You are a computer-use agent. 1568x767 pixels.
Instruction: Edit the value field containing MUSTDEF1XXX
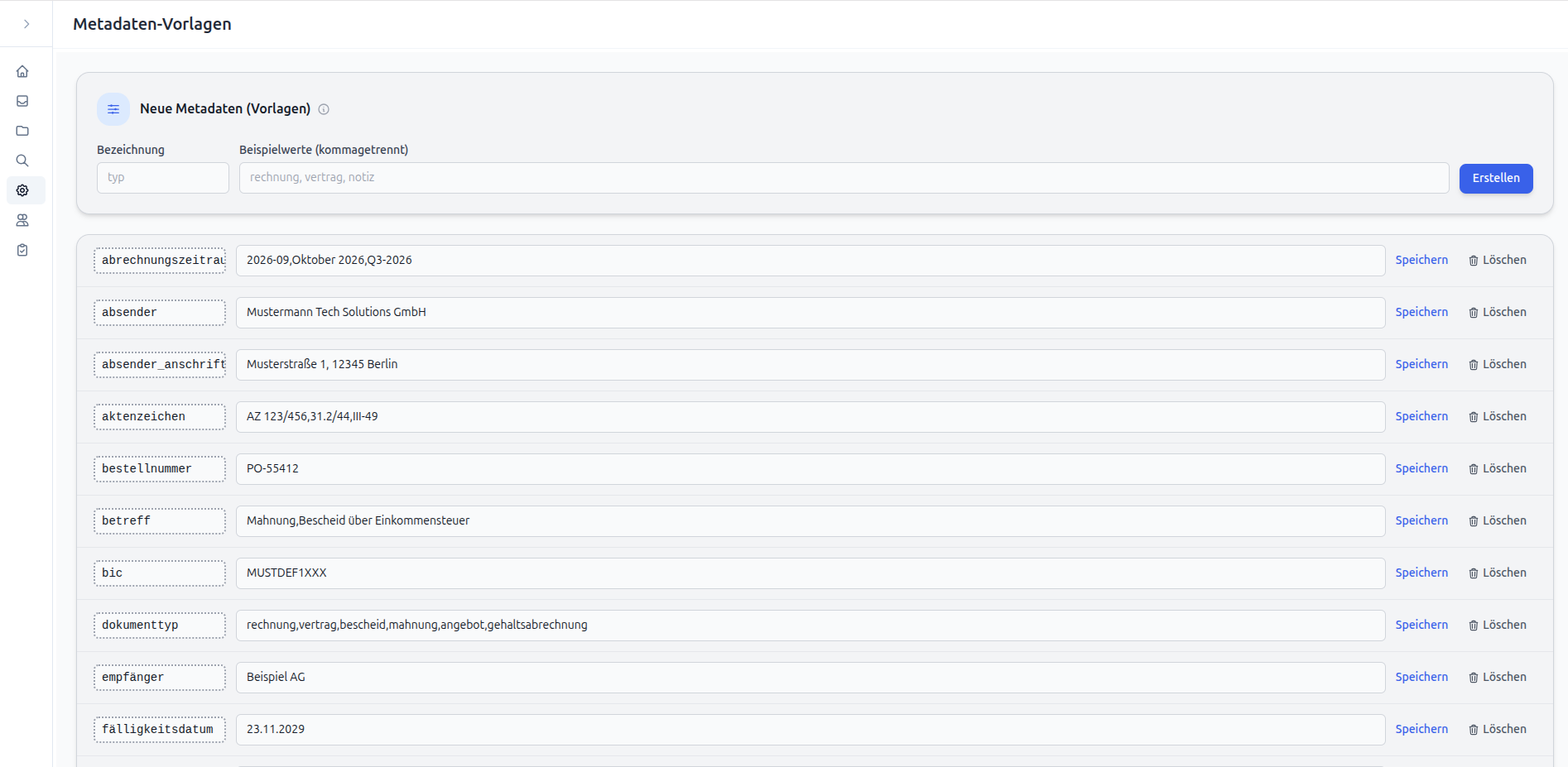[x=810, y=573]
